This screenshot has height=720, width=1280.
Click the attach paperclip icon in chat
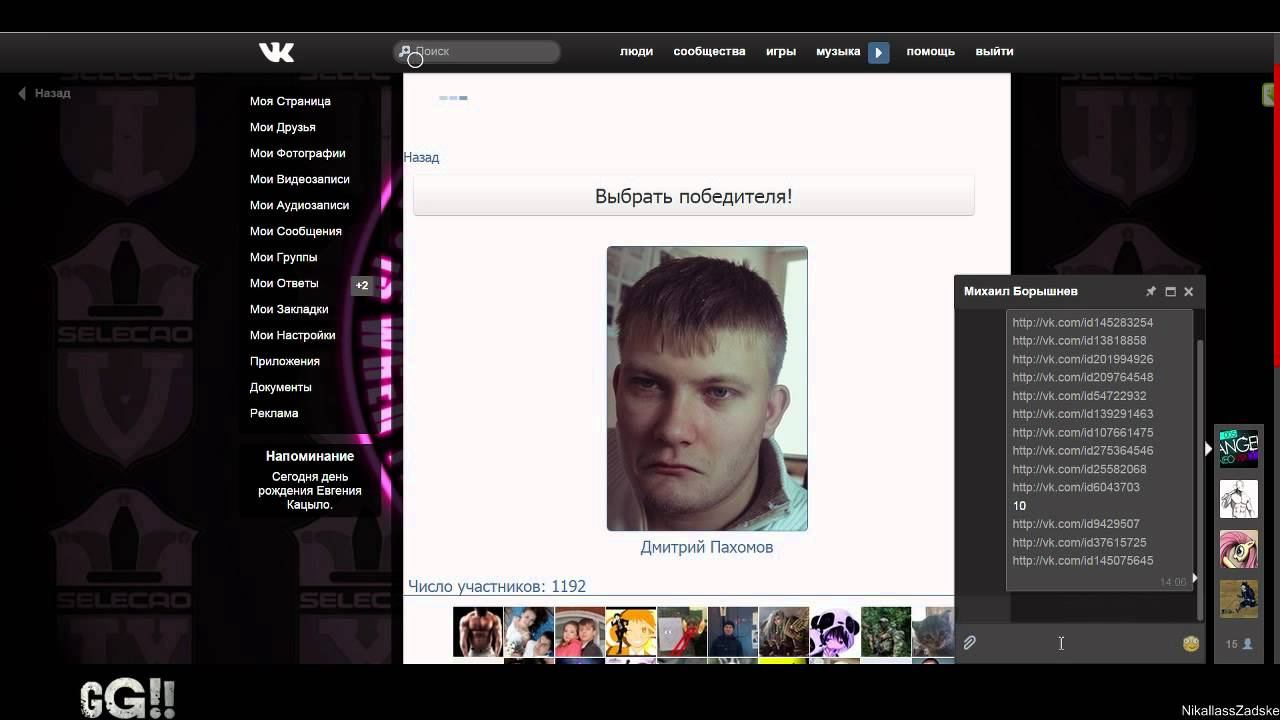969,643
